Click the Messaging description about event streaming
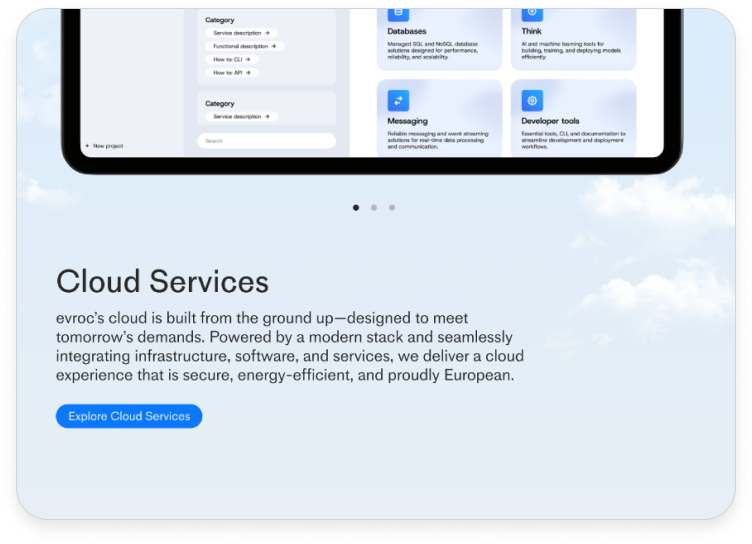 pyautogui.click(x=438, y=140)
